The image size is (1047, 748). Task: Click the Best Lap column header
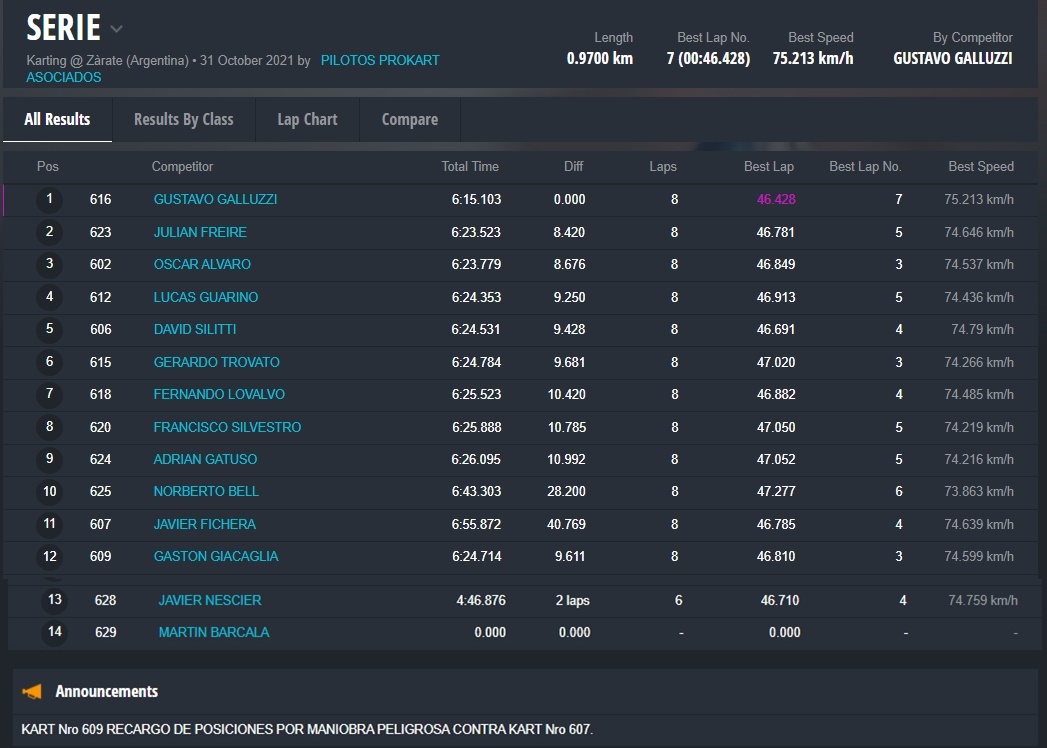pos(768,167)
